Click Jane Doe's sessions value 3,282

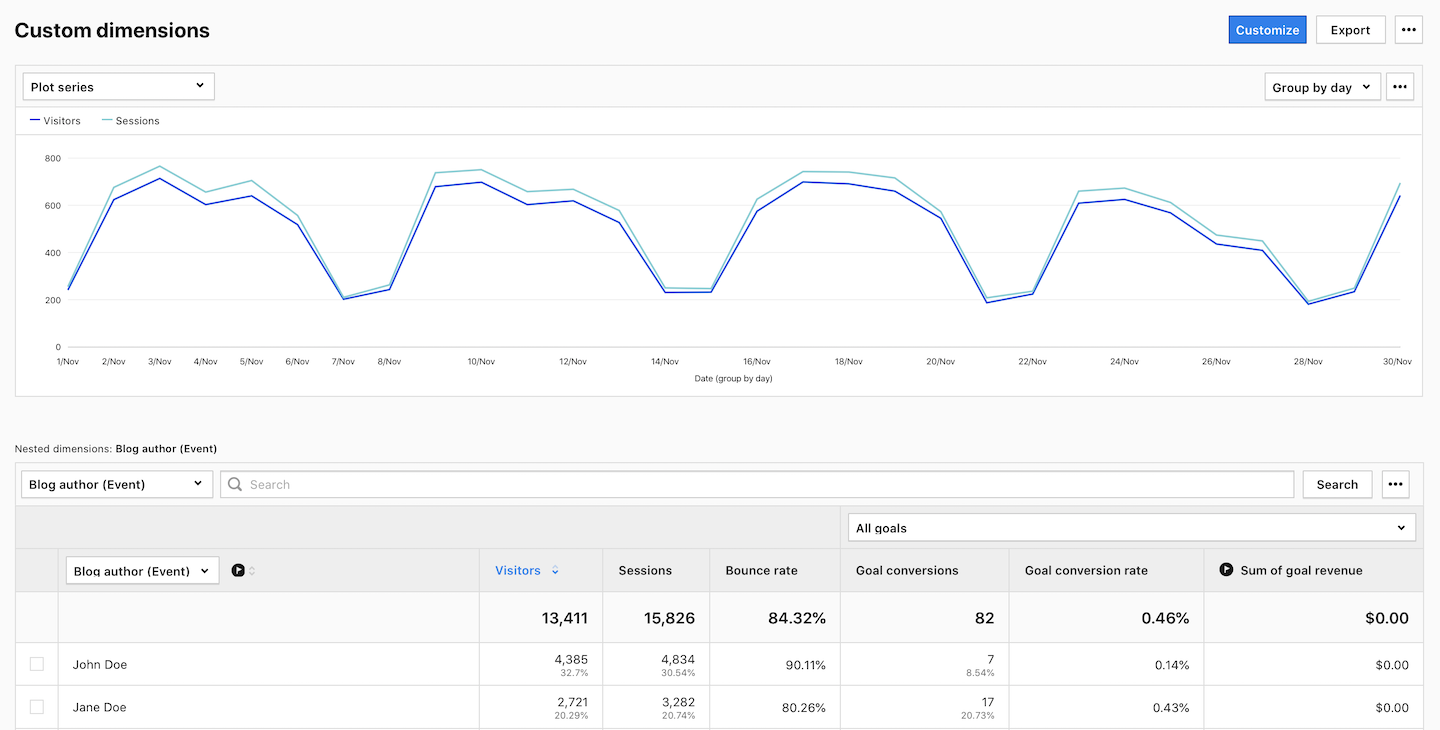(677, 702)
